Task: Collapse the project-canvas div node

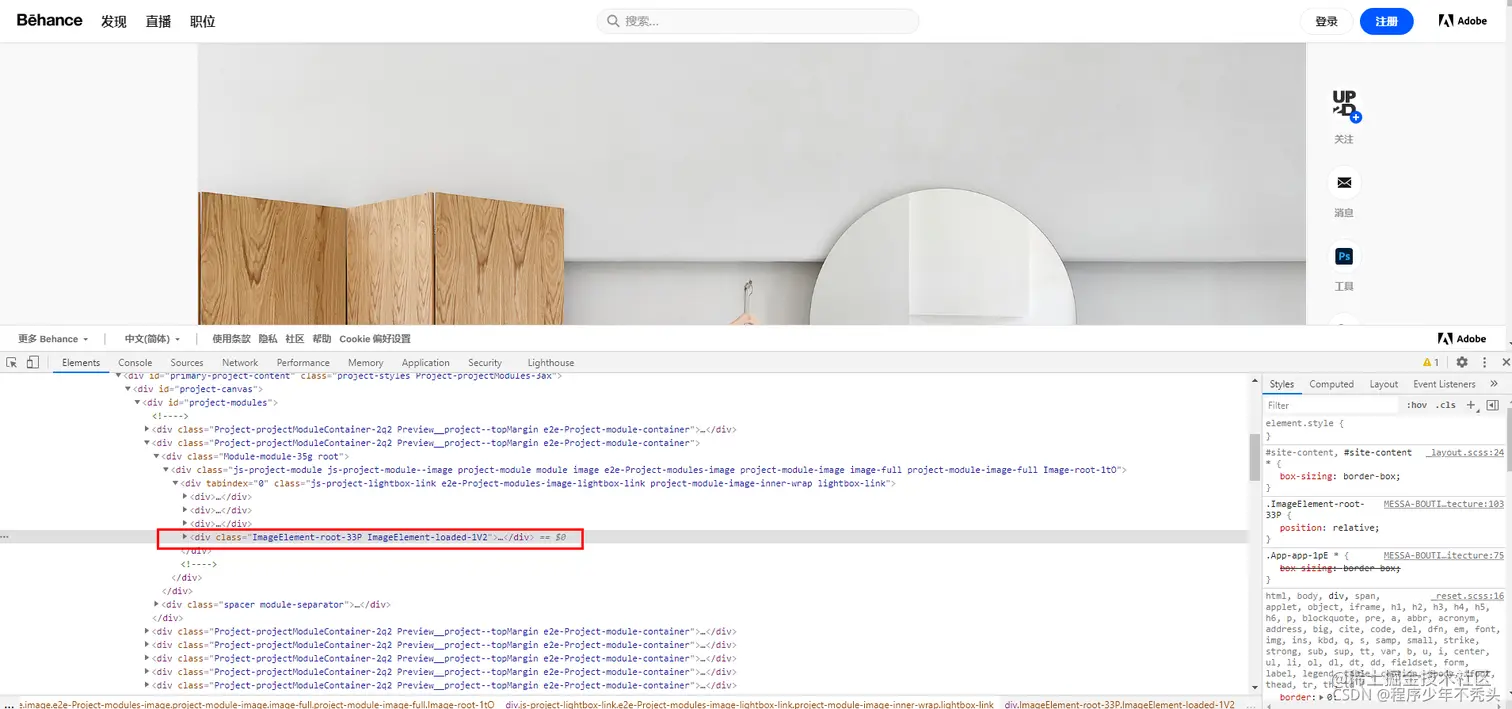Action: coord(128,389)
